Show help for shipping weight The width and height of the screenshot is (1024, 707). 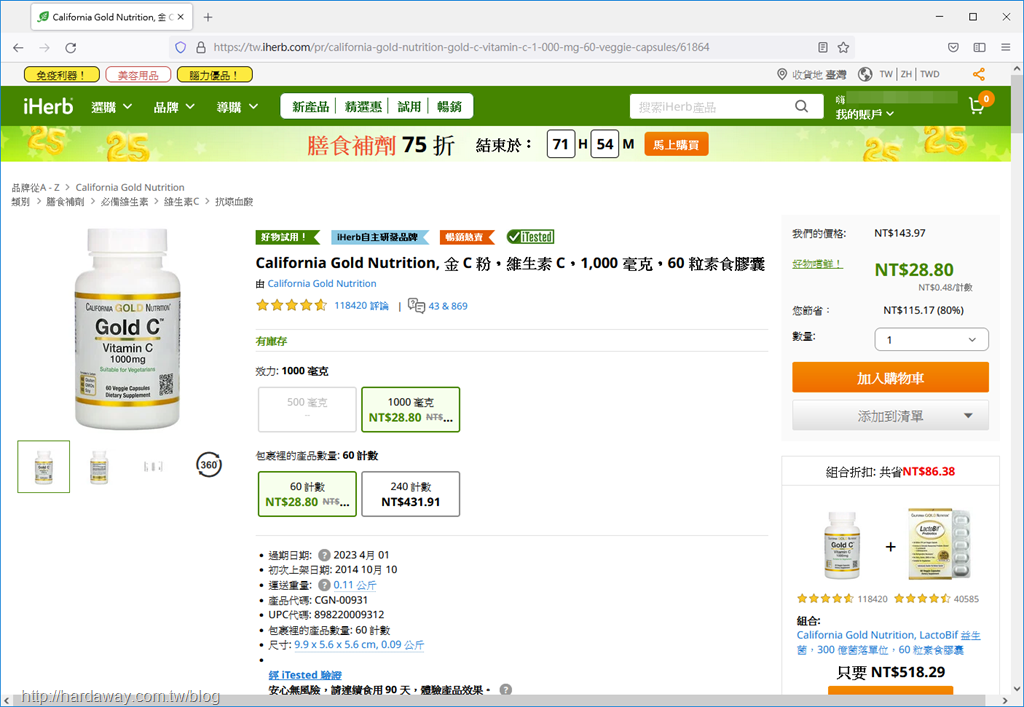coord(324,585)
